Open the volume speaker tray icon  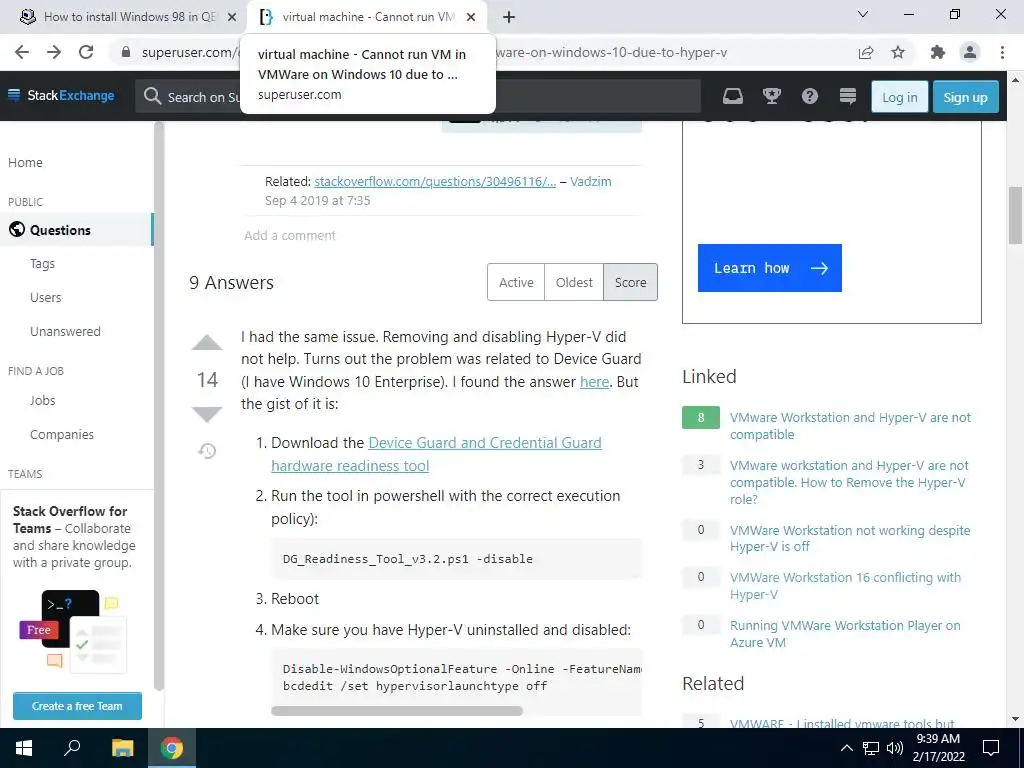click(895, 748)
